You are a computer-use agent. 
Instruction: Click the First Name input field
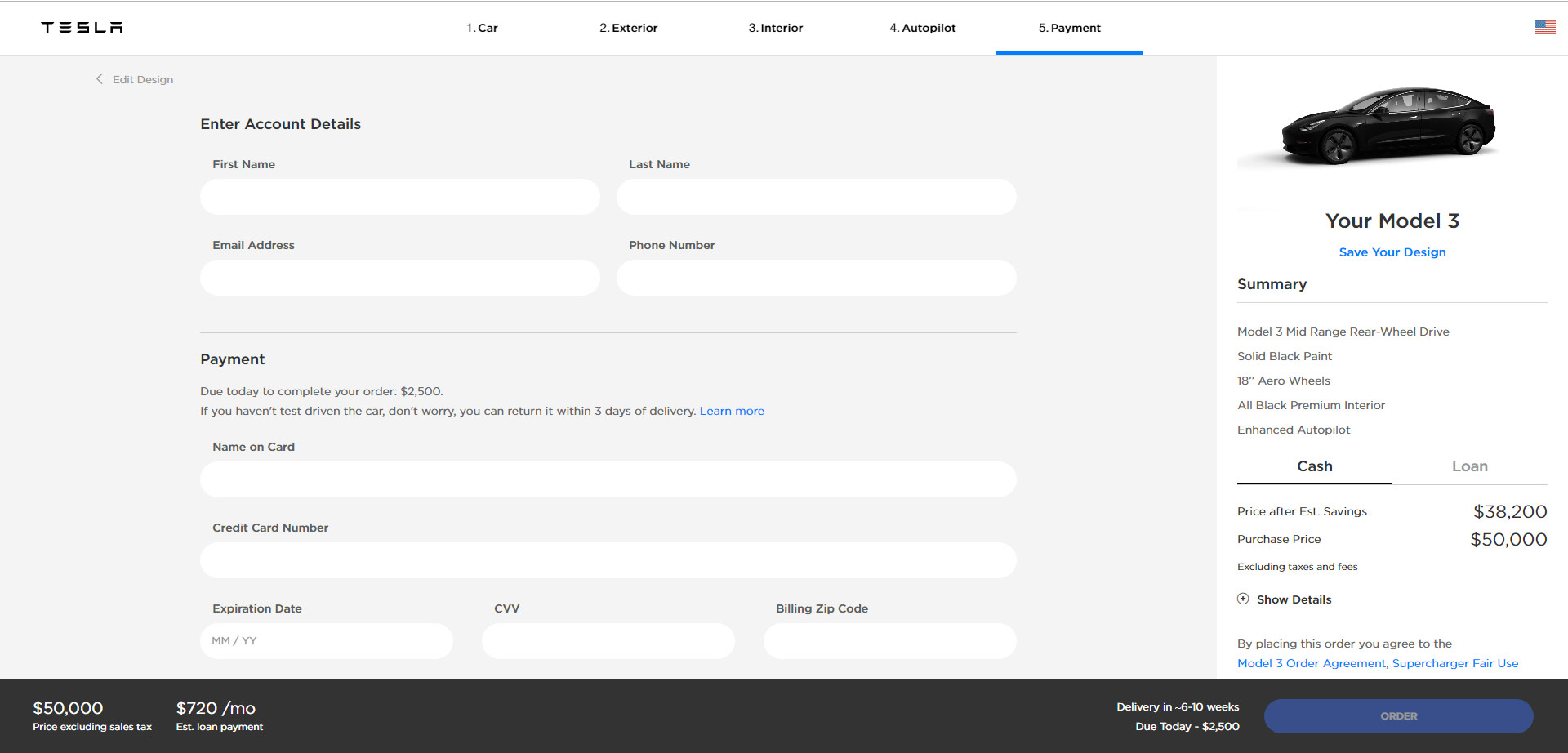point(399,197)
